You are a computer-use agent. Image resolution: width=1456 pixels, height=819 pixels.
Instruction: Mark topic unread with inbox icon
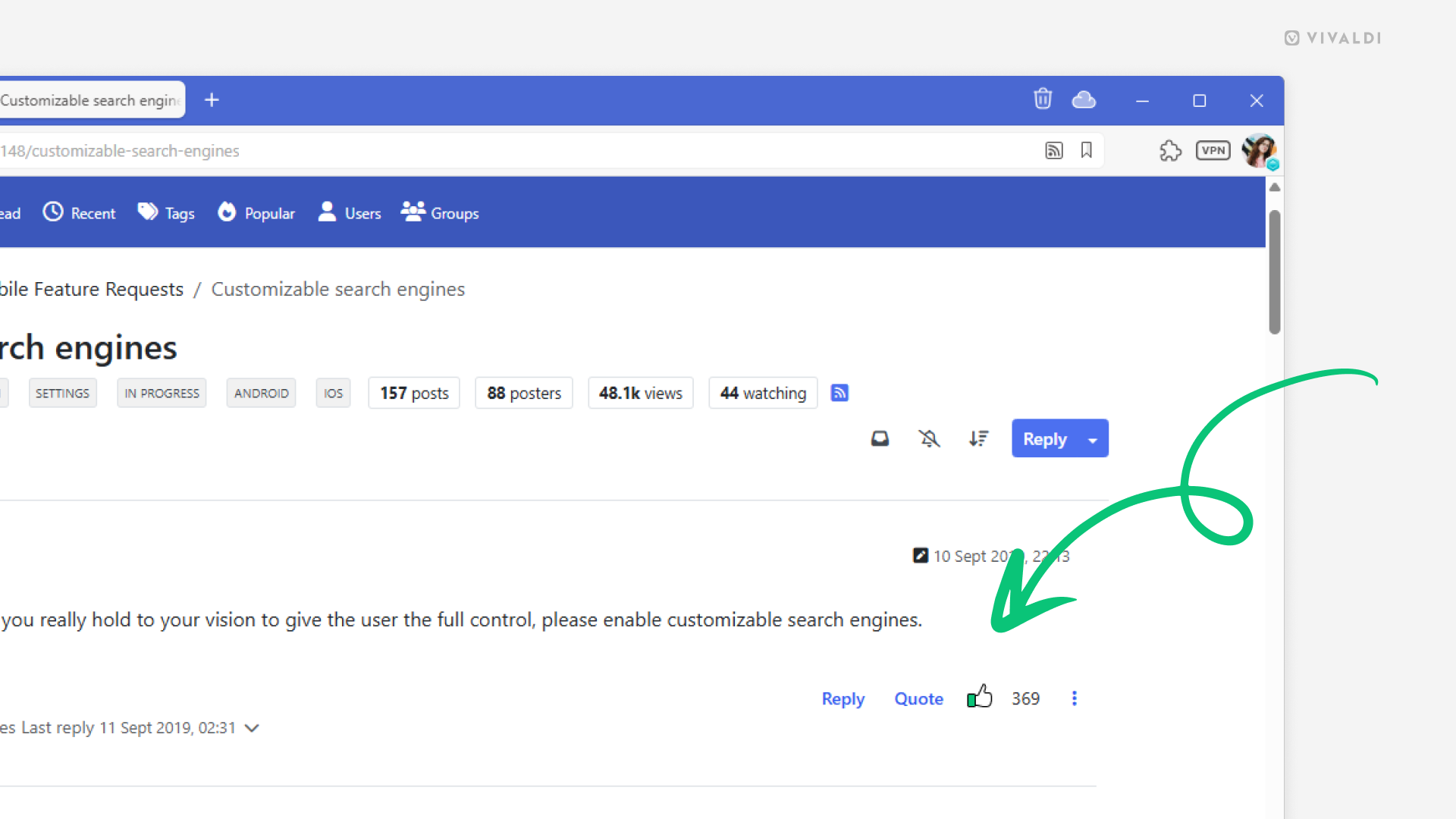click(880, 438)
